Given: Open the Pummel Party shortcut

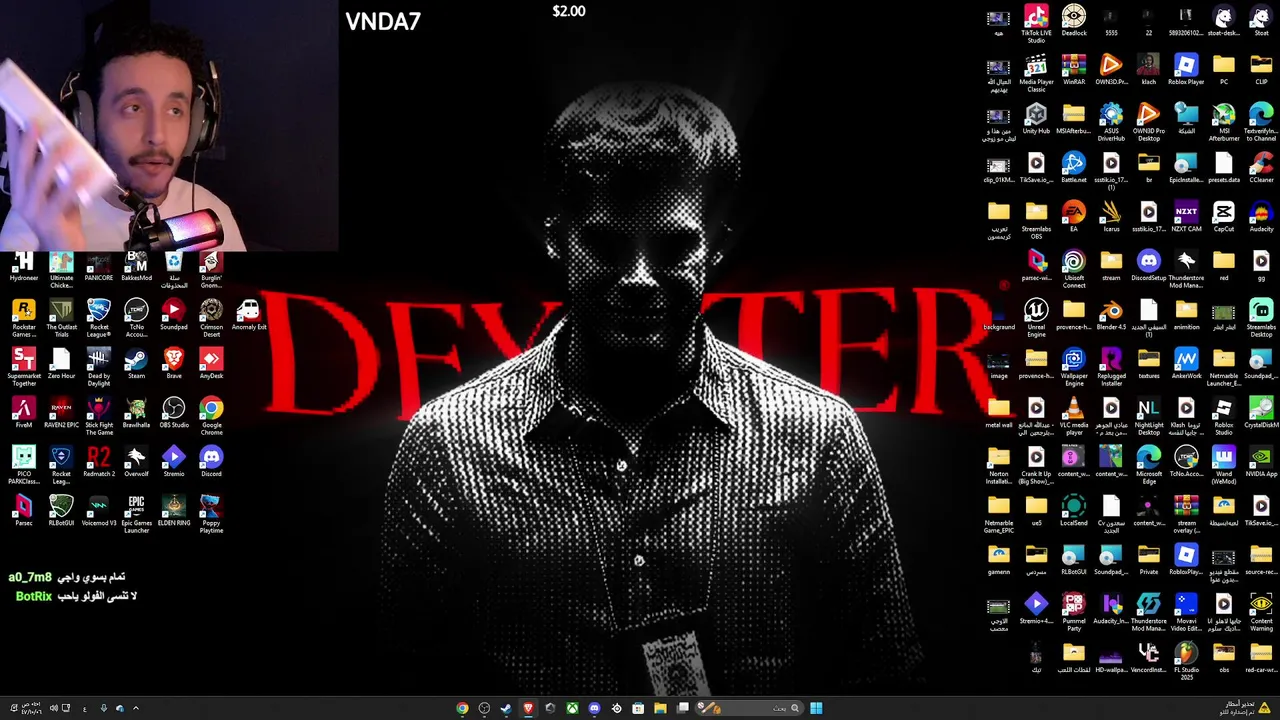Looking at the screenshot, I should click(x=1074, y=612).
